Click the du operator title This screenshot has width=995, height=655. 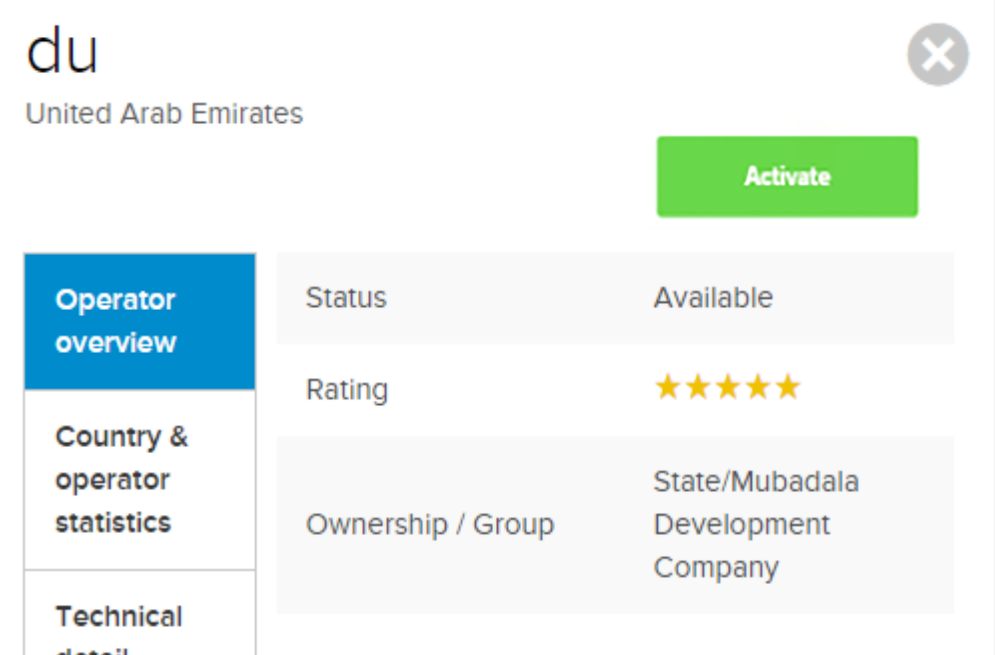click(62, 52)
